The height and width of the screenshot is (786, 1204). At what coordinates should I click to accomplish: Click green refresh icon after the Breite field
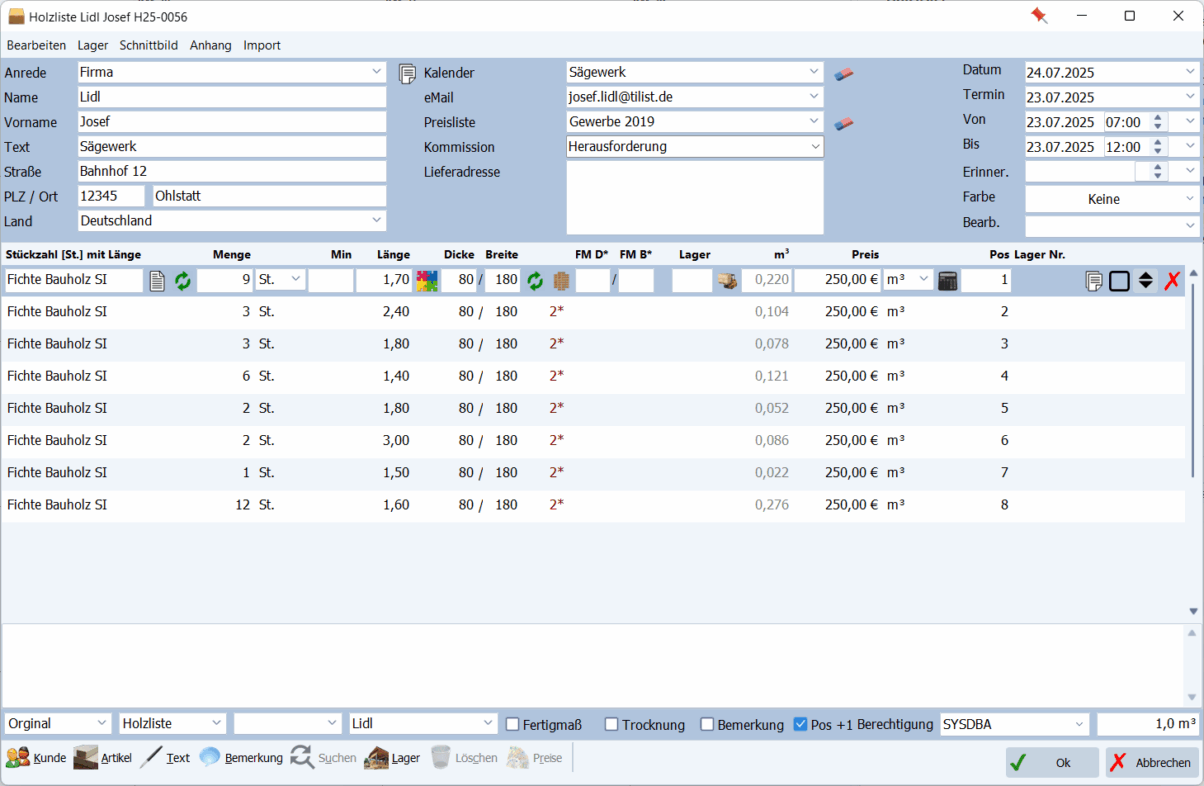tap(535, 281)
